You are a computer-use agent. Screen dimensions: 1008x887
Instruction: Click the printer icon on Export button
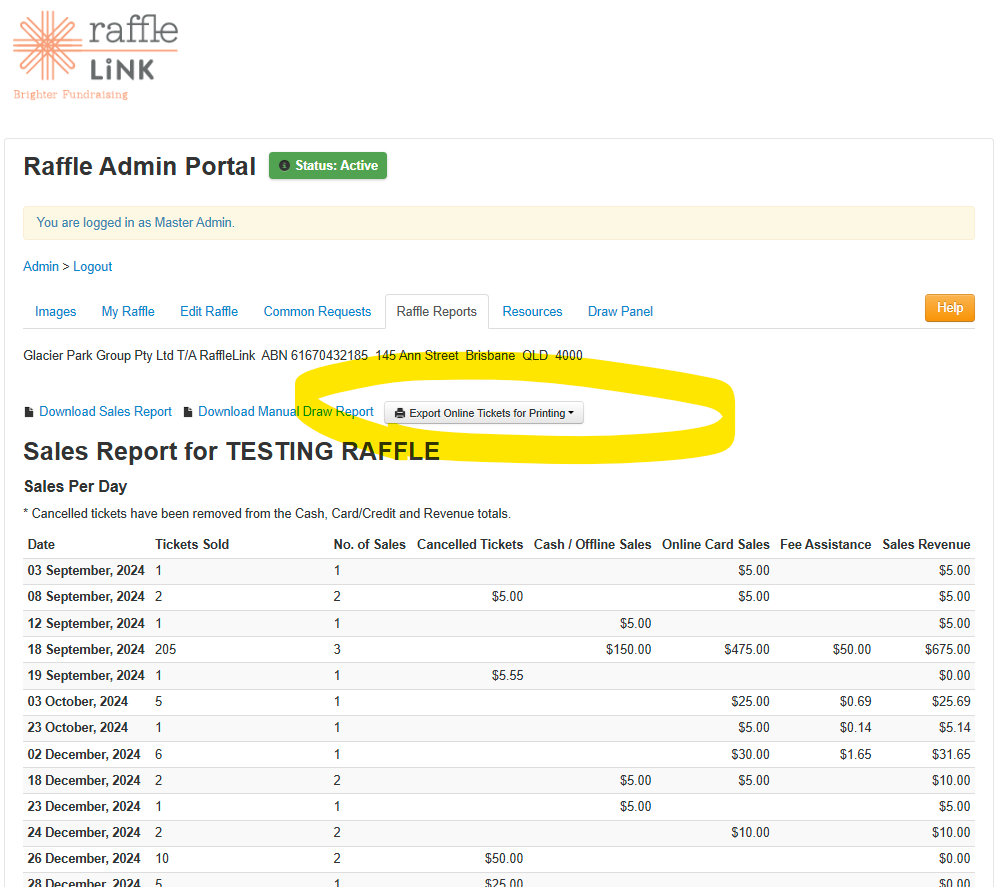tap(400, 413)
